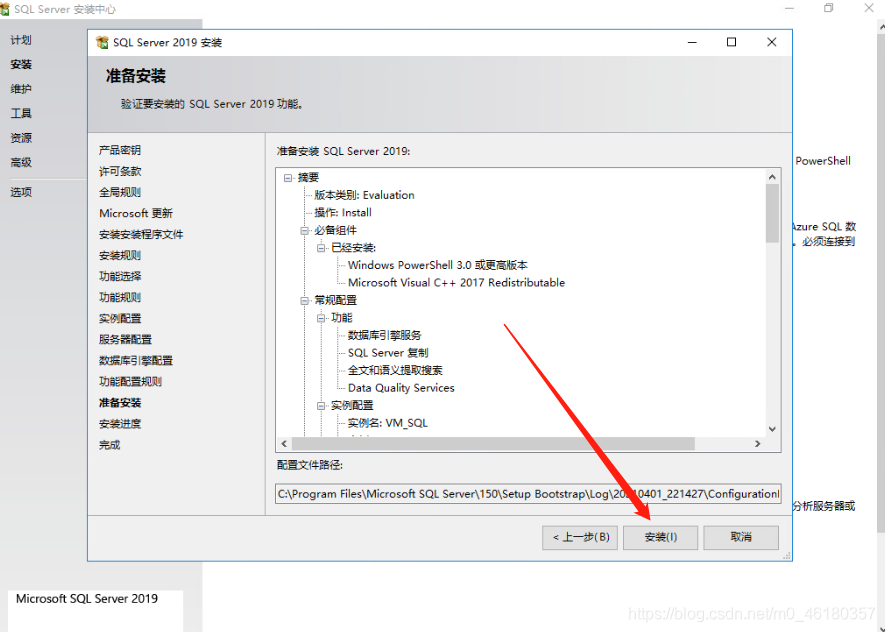Viewport: 885px width, 632px height.
Task: Click the SQL Server 2019 setup title icon
Action: [102, 42]
